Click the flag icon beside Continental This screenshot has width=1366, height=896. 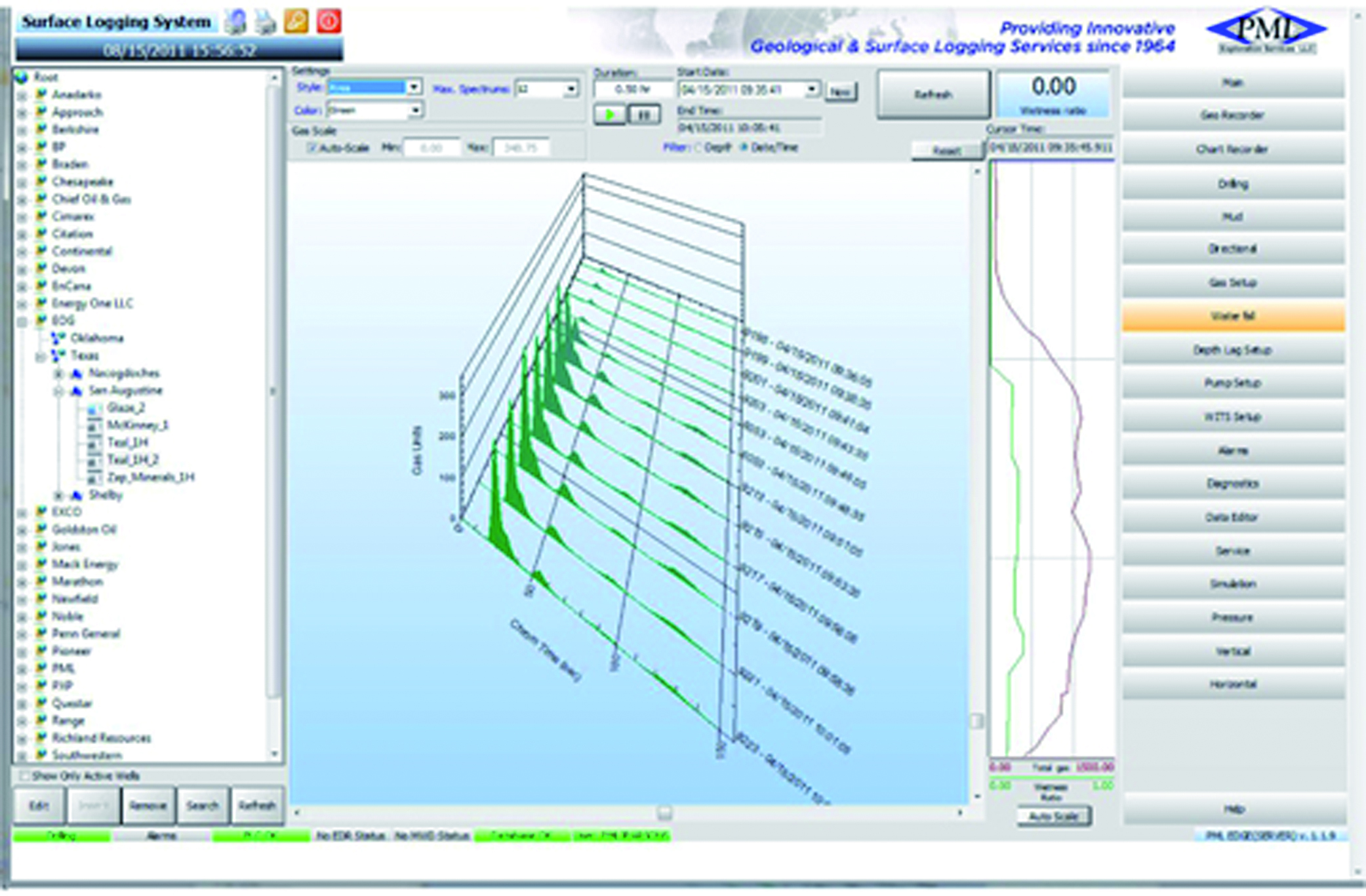click(x=42, y=251)
